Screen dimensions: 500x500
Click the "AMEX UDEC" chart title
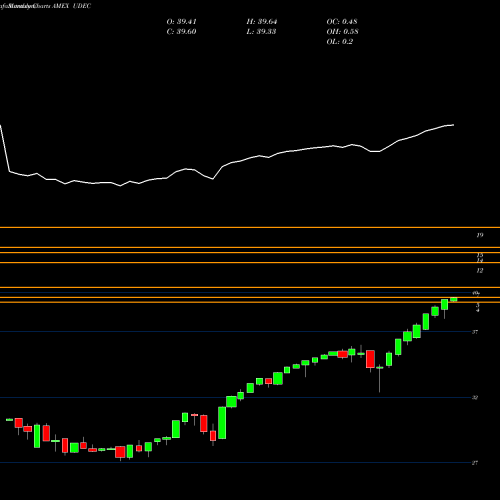click(71, 6)
